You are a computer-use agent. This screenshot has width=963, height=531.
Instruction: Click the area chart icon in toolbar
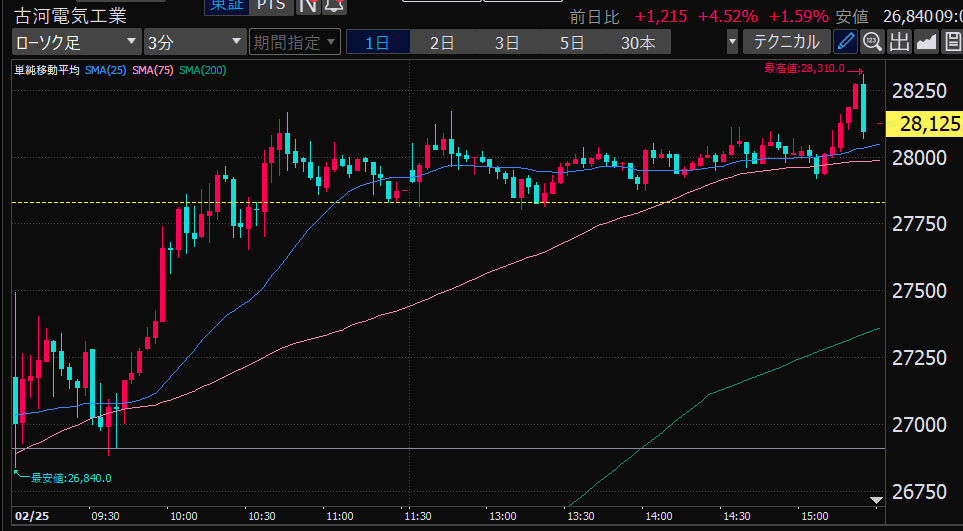[x=926, y=42]
